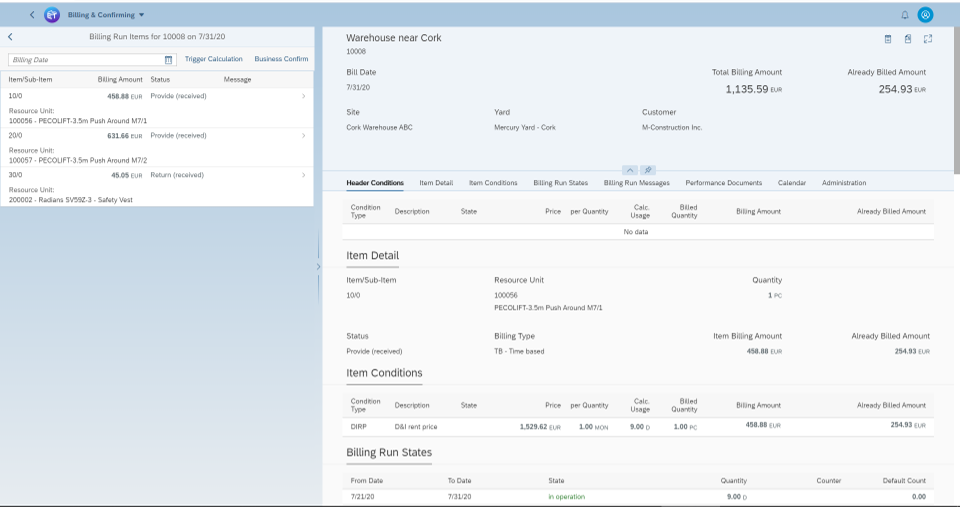Open item 20/0 via its row chevron
The image size is (960, 507).
click(x=303, y=135)
